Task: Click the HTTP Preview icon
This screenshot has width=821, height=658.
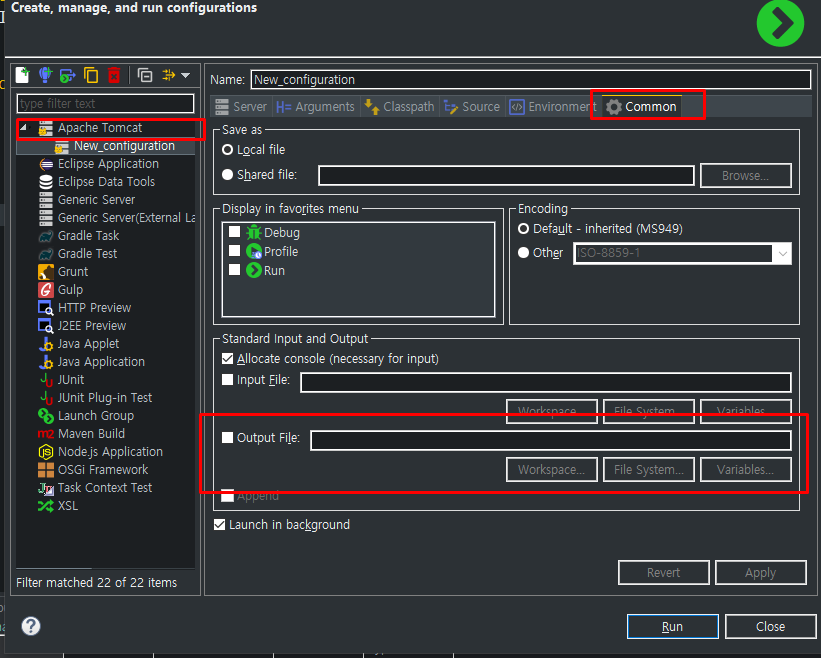Action: pos(46,308)
